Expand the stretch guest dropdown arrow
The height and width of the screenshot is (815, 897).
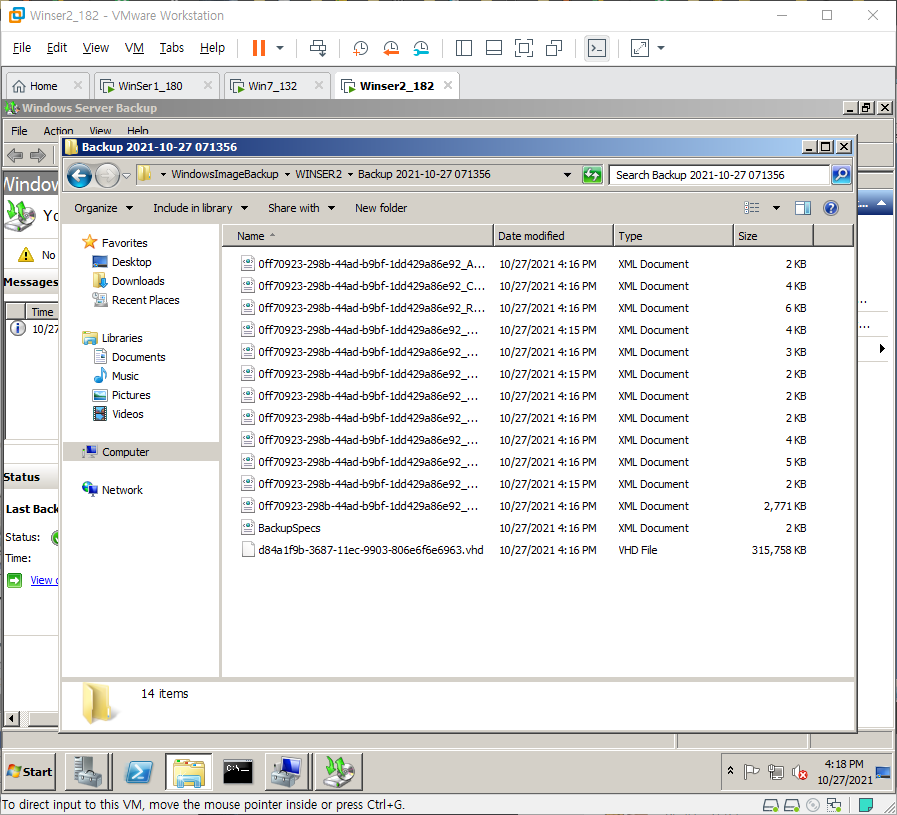point(661,48)
